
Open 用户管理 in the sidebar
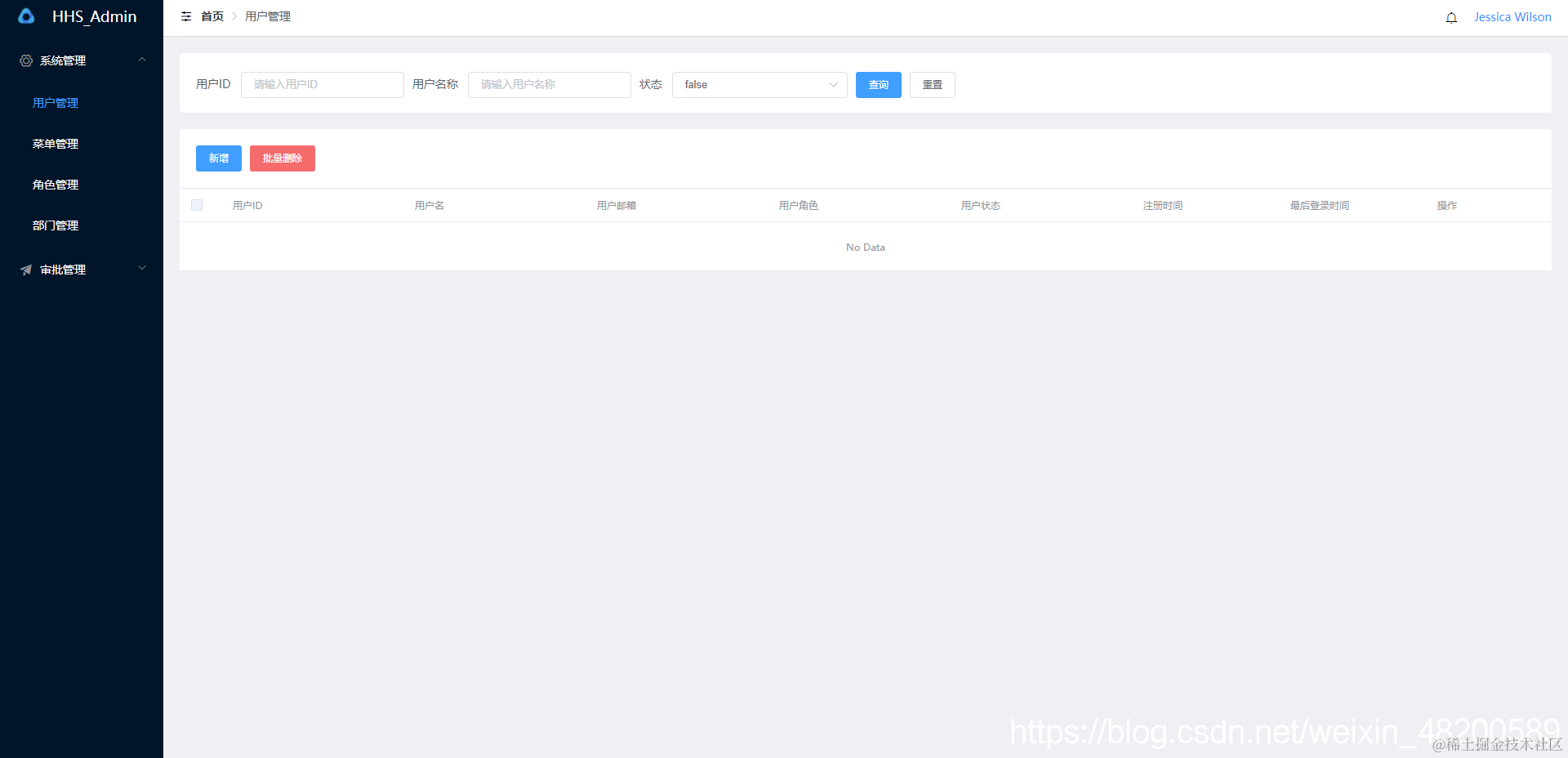56,103
